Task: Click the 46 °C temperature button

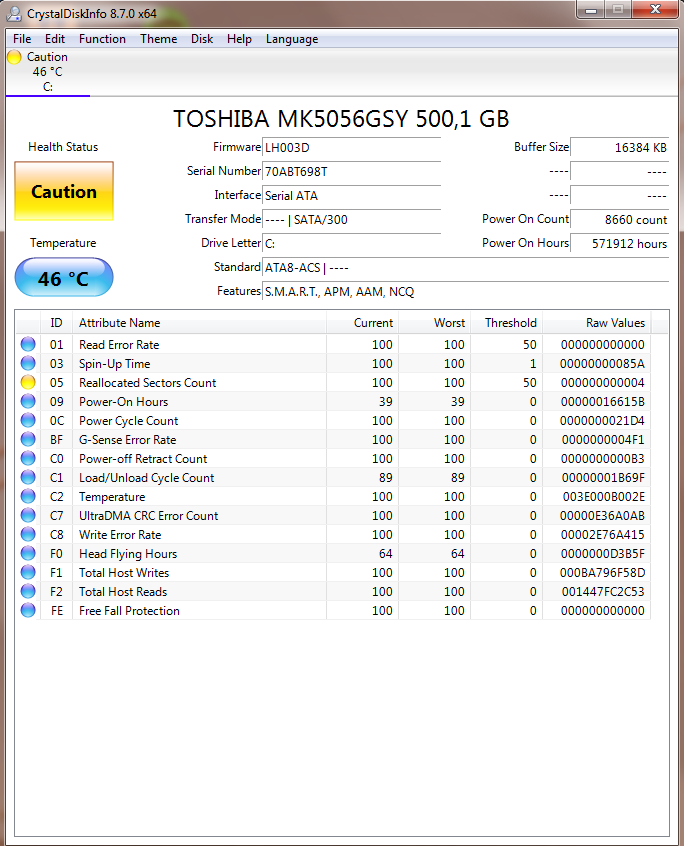Action: coord(64,277)
